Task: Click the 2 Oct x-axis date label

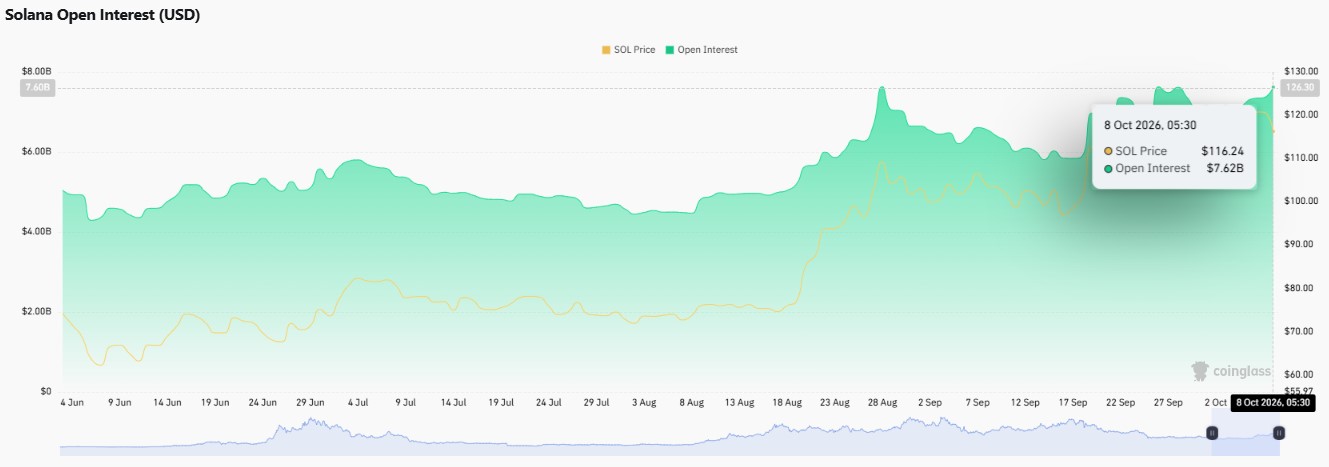Action: (x=1216, y=402)
